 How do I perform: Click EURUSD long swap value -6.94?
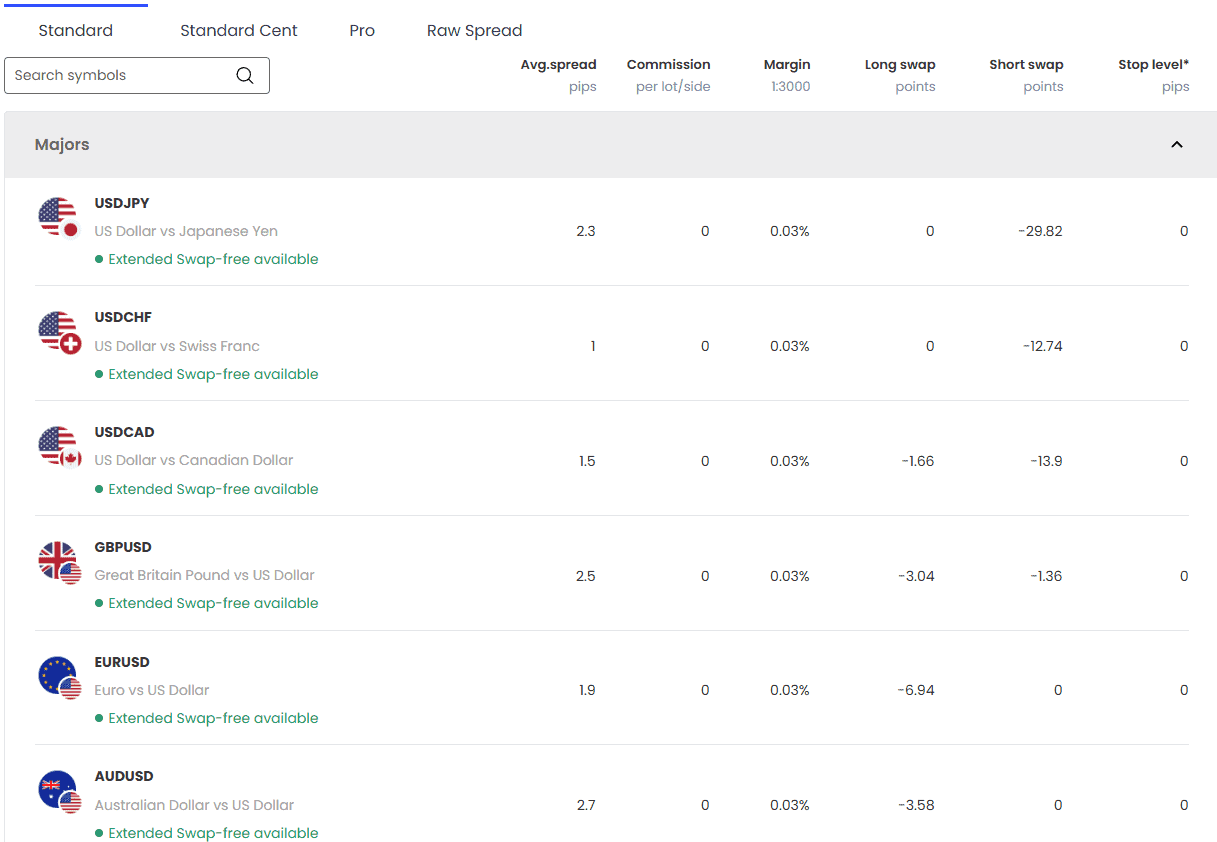coord(915,690)
